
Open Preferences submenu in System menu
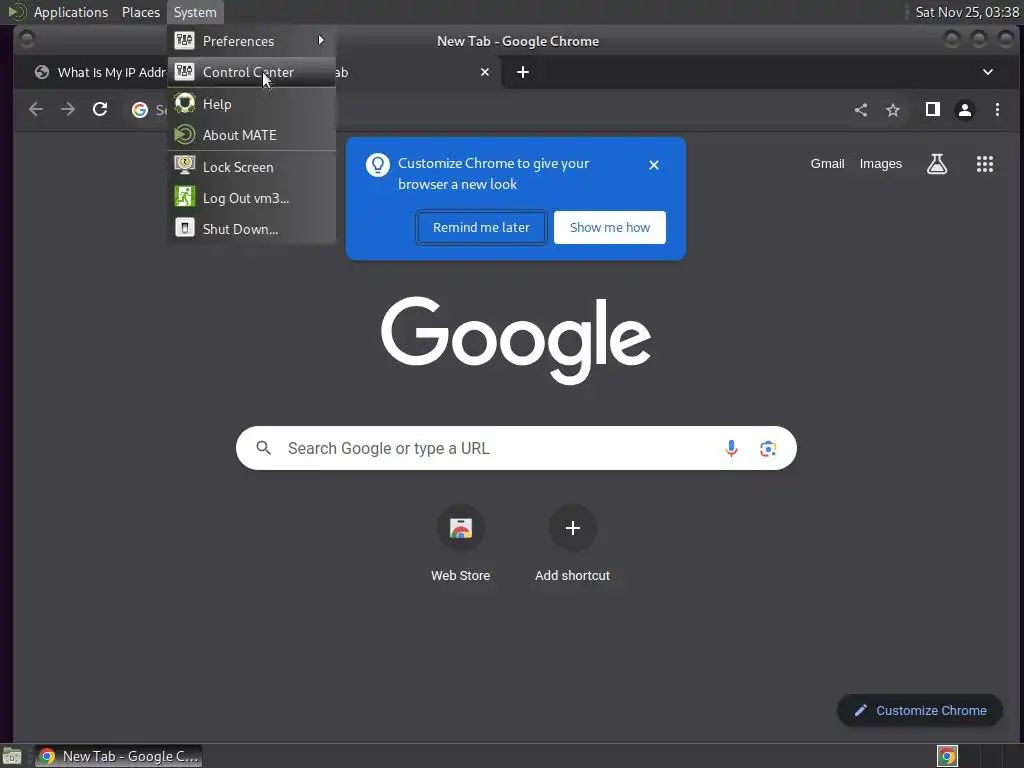pyautogui.click(x=251, y=41)
